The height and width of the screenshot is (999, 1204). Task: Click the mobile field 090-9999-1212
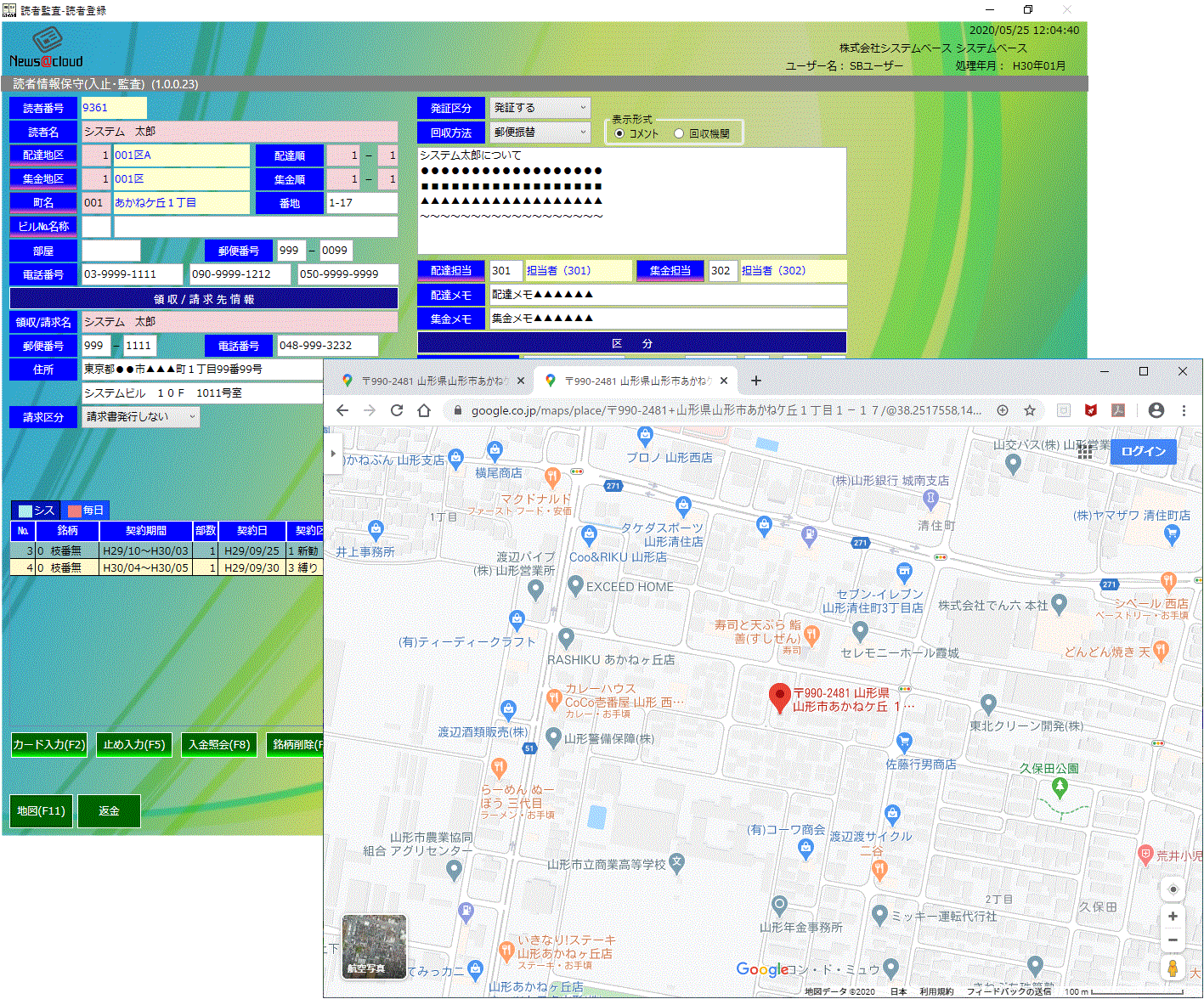240,274
